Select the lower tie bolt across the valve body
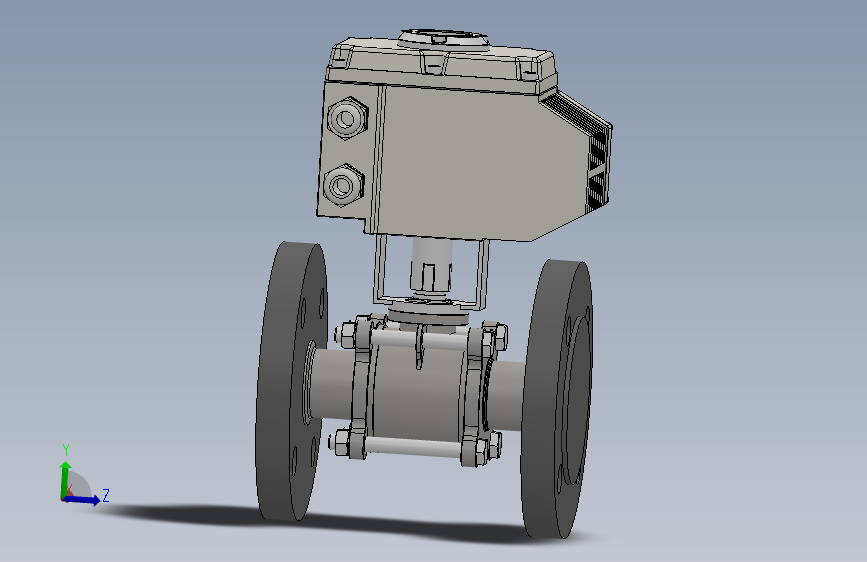Image resolution: width=867 pixels, height=562 pixels. [412, 446]
